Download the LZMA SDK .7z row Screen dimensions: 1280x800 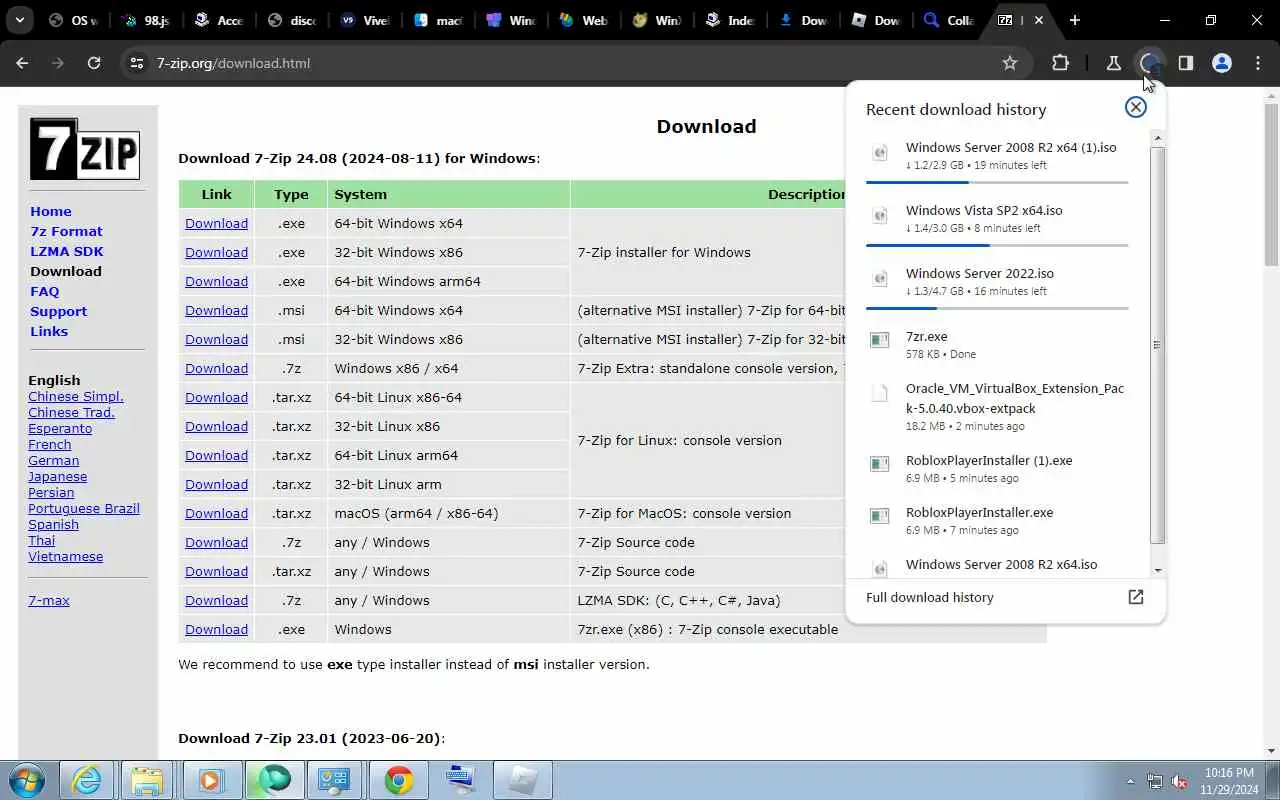(x=216, y=600)
